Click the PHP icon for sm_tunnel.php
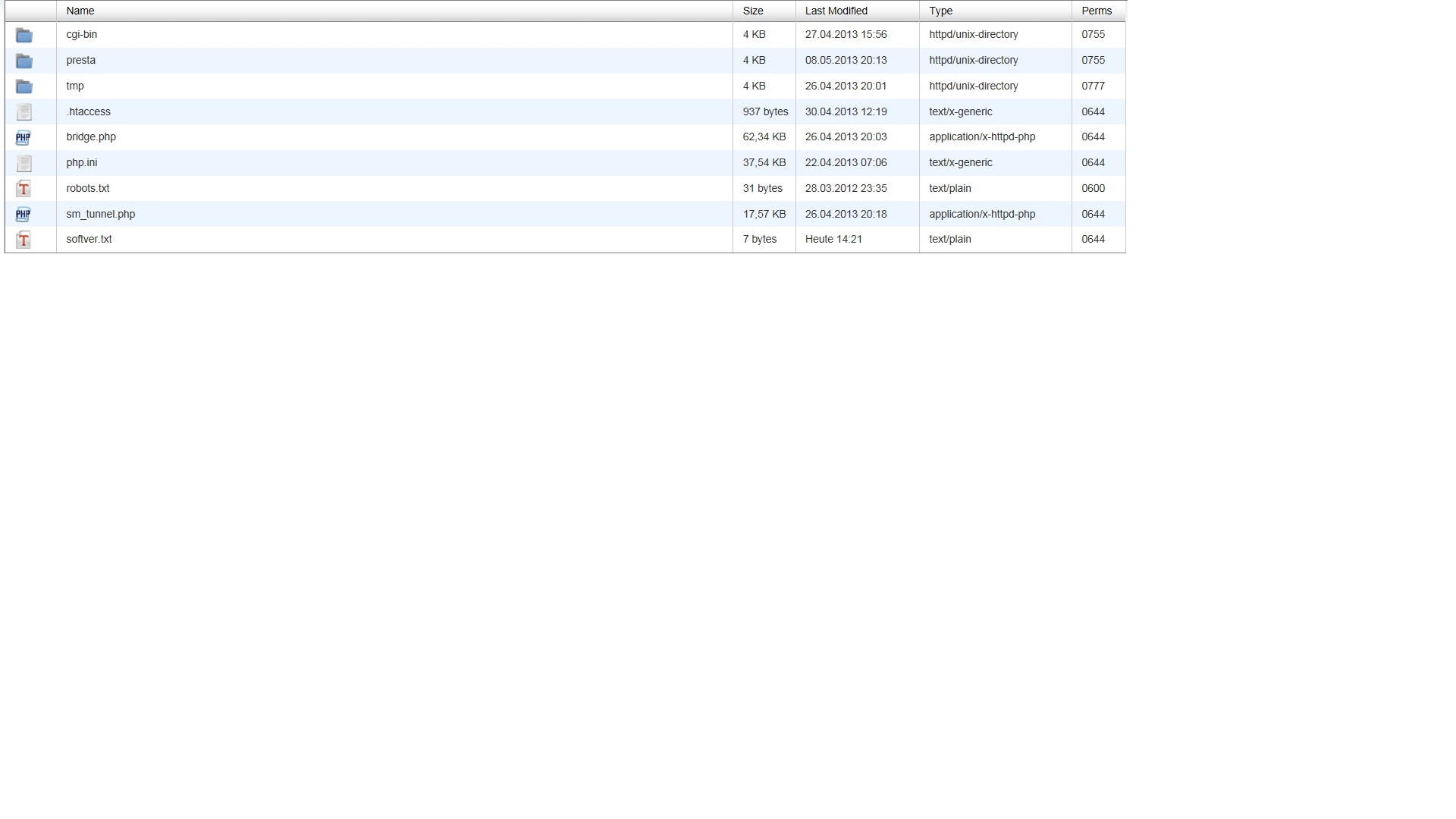 pyautogui.click(x=24, y=215)
